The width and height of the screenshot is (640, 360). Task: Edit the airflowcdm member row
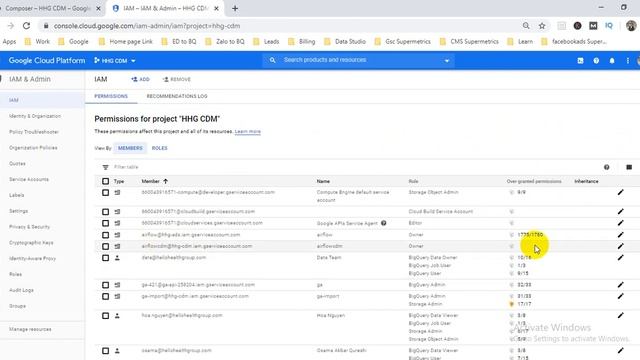[620, 246]
